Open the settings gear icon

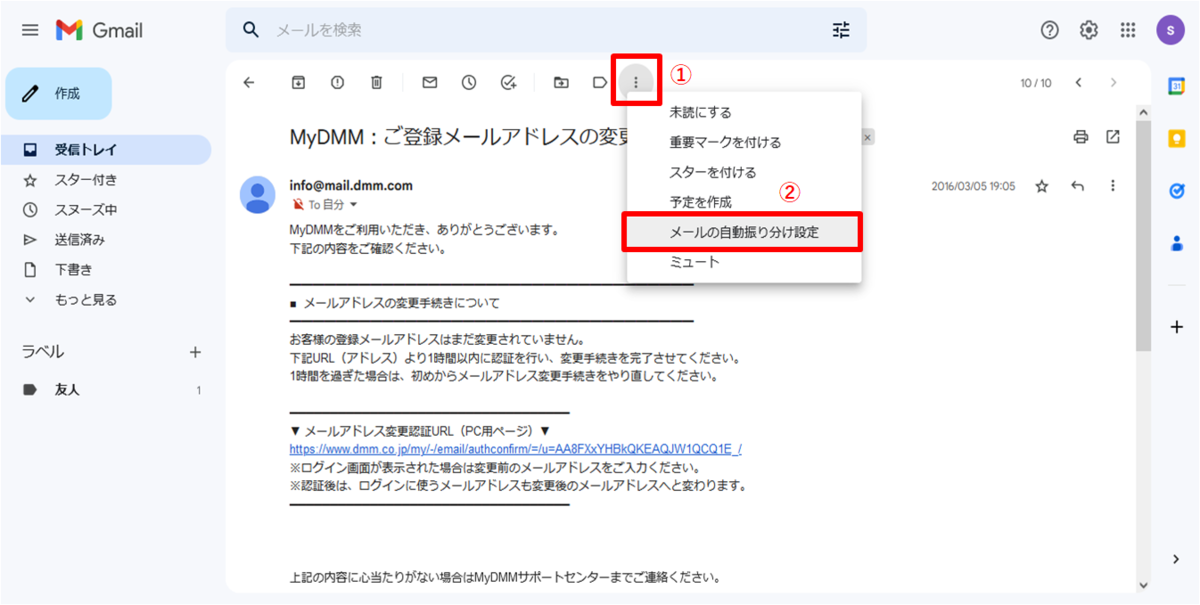(1089, 30)
